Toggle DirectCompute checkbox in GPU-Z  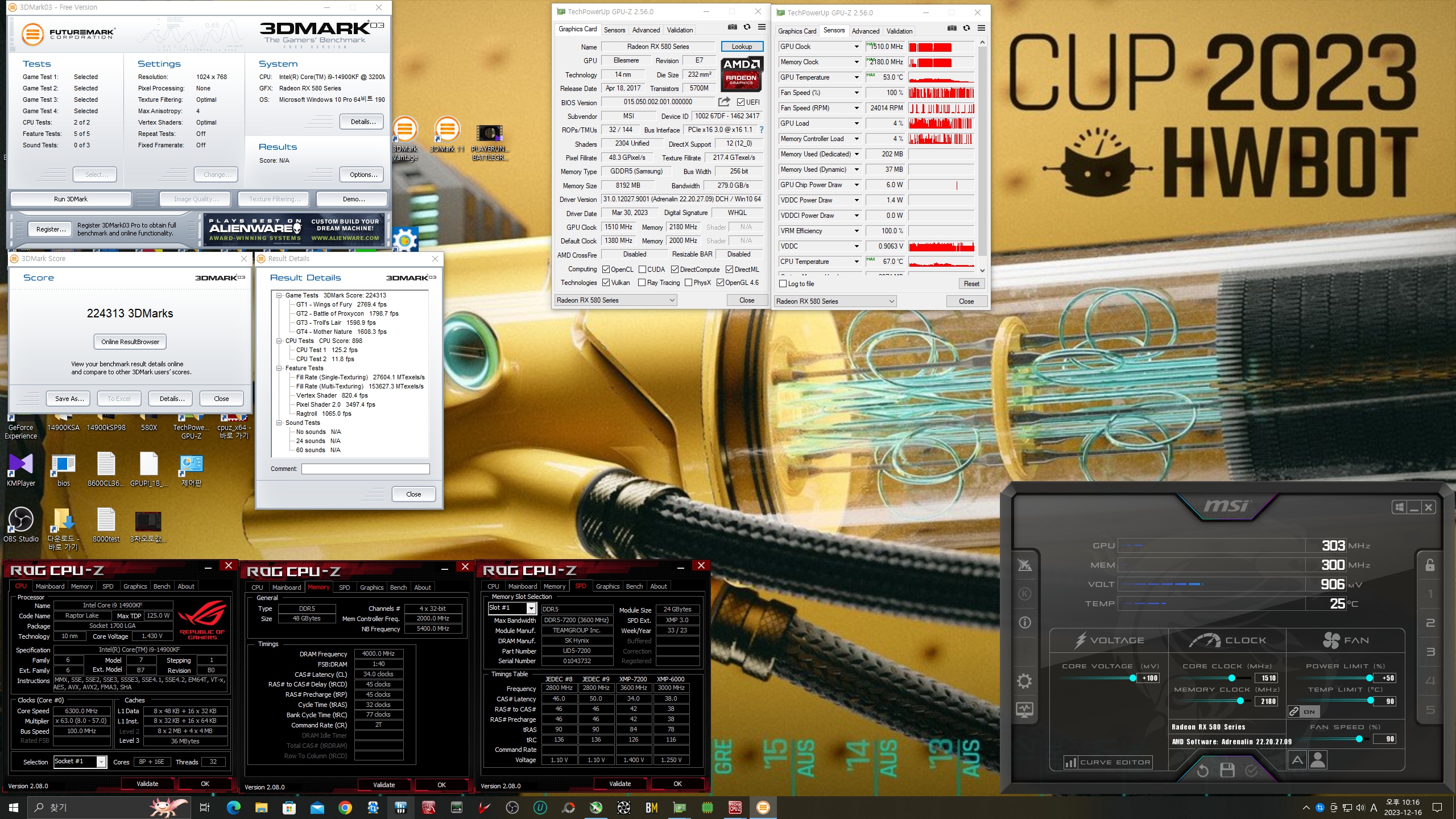coord(675,270)
